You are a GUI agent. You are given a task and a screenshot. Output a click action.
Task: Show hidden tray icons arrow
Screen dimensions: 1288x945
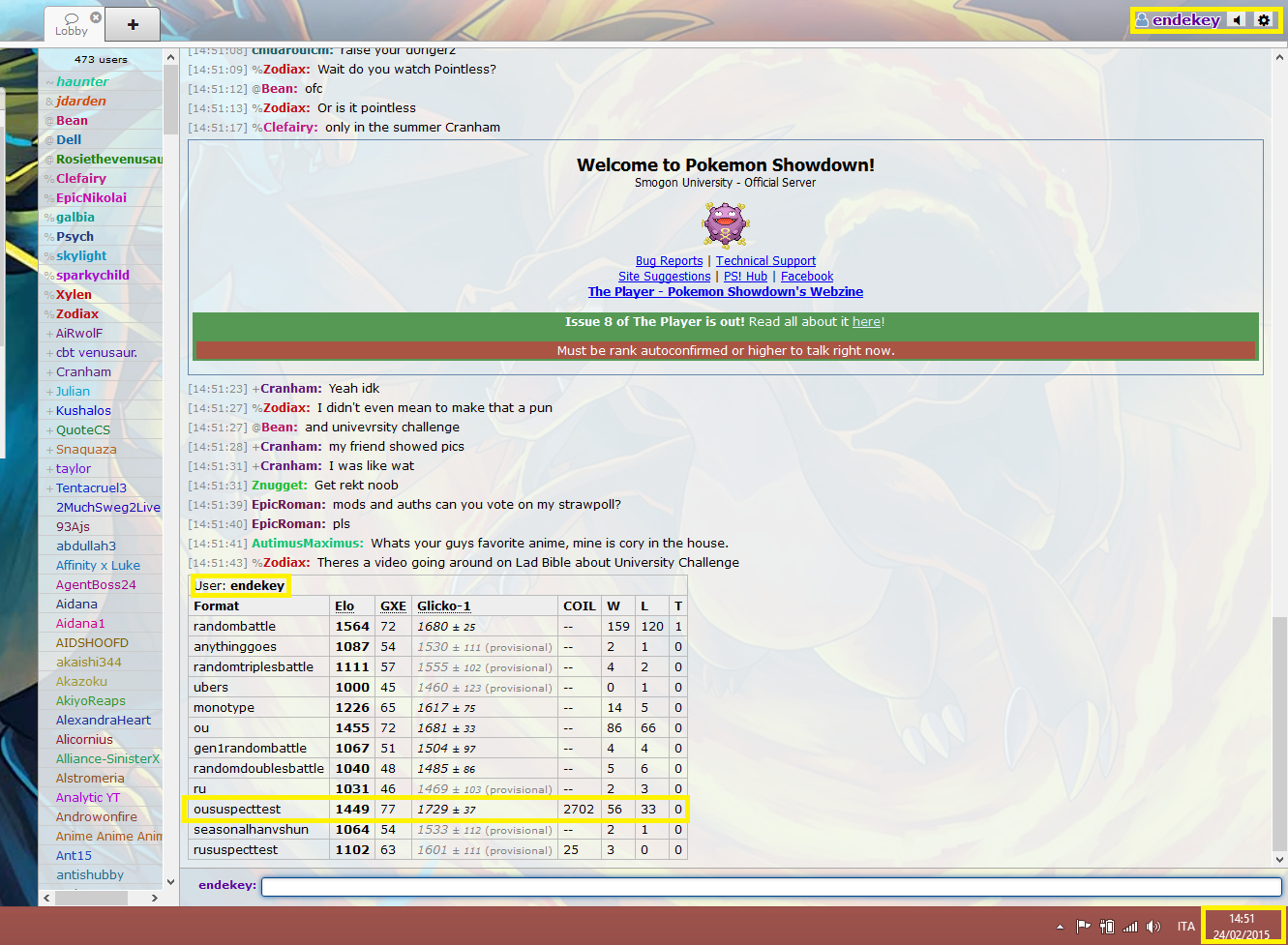point(1060,927)
